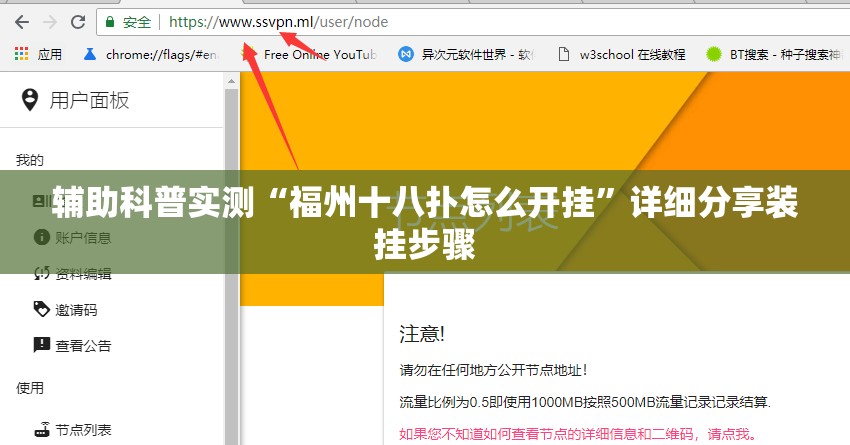Viewport: 850px width, 445px height.
Task: Click the chrome://flags flask favicon
Action: (x=90, y=54)
